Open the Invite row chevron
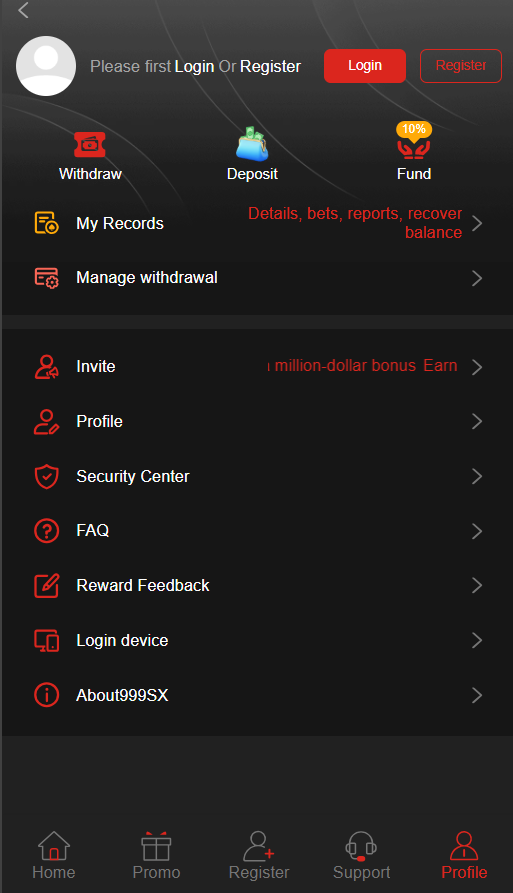513x893 pixels. coord(477,367)
